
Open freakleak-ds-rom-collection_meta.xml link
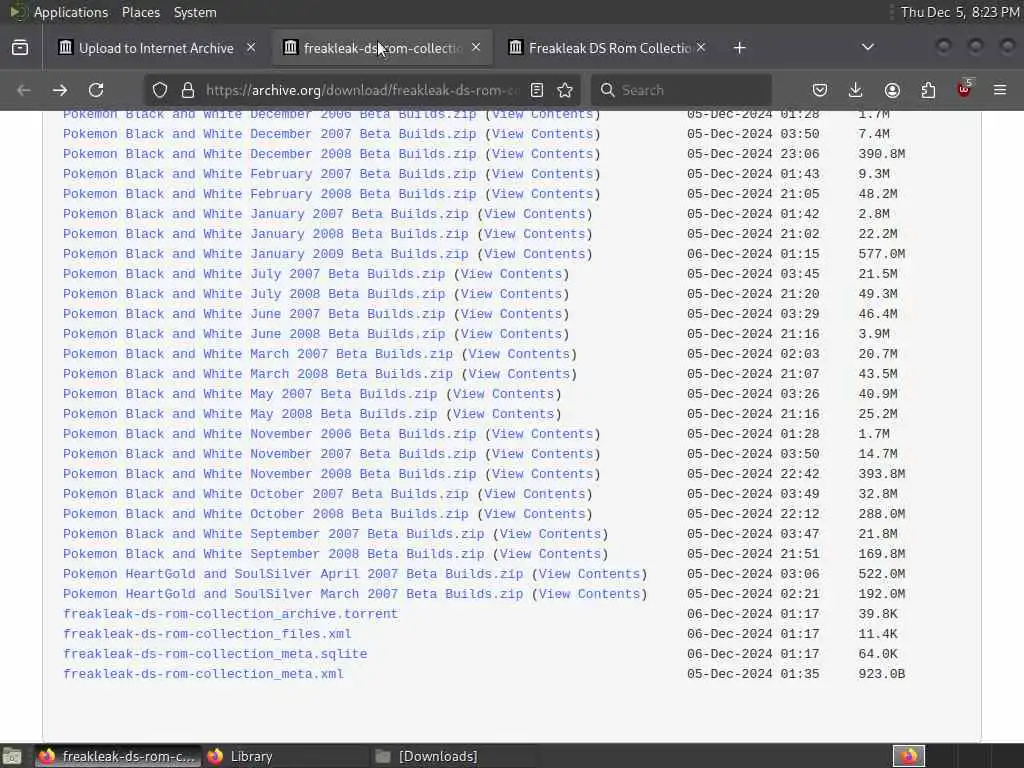pyautogui.click(x=203, y=674)
